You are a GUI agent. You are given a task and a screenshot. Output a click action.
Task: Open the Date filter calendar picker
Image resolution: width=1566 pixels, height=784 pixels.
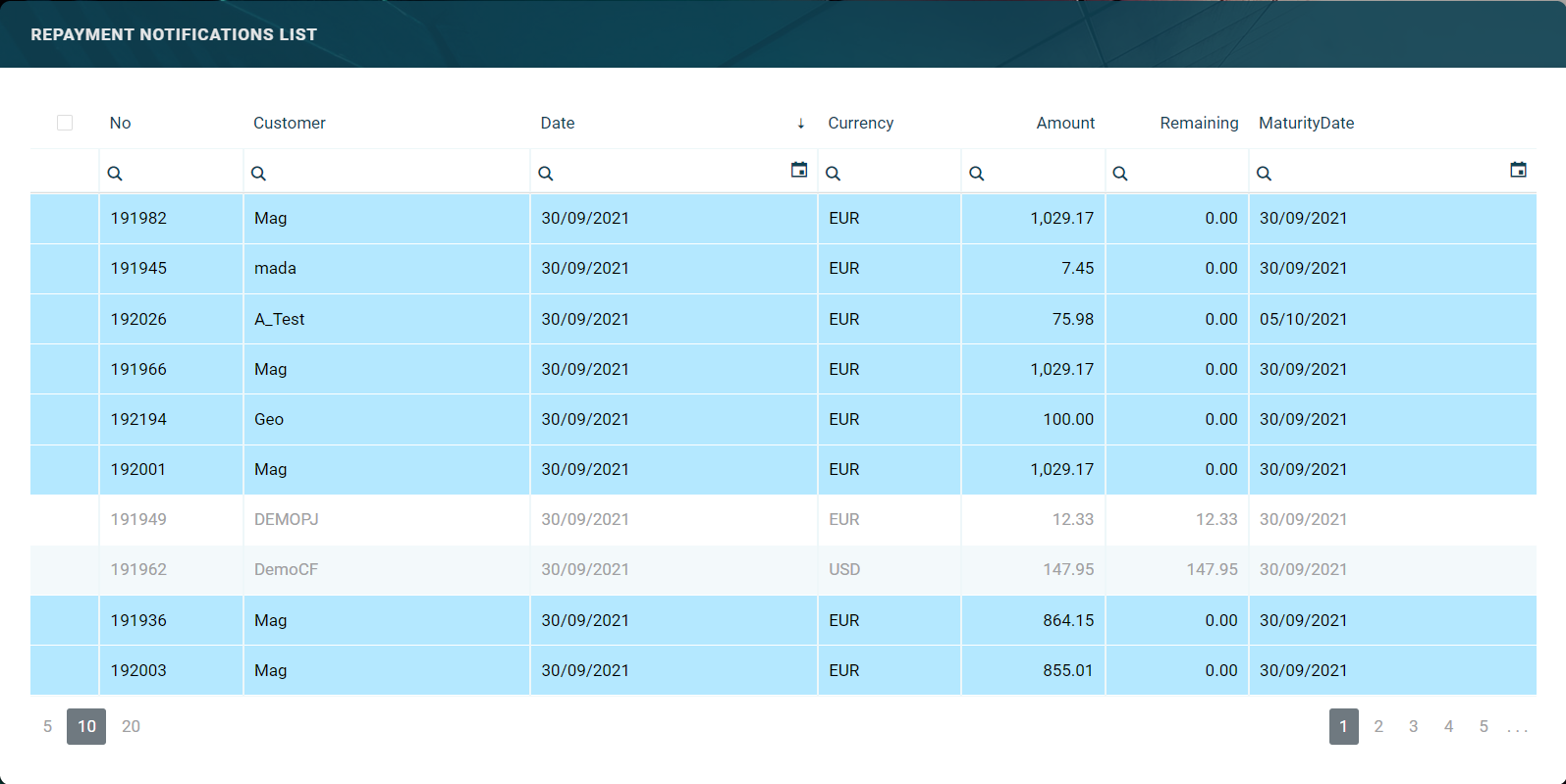799,170
